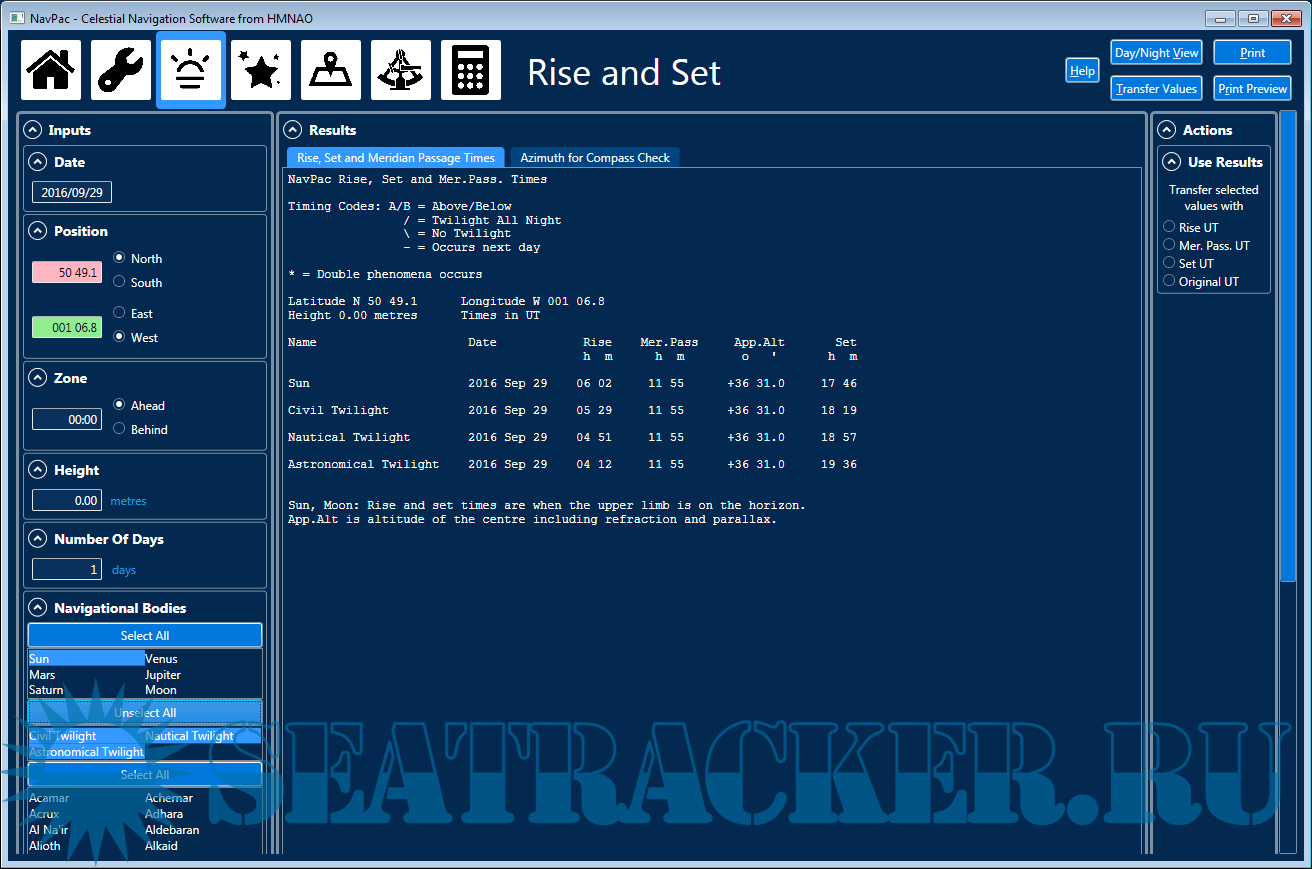This screenshot has width=1312, height=869.
Task: Click the Day/Night View button
Action: pyautogui.click(x=1156, y=53)
